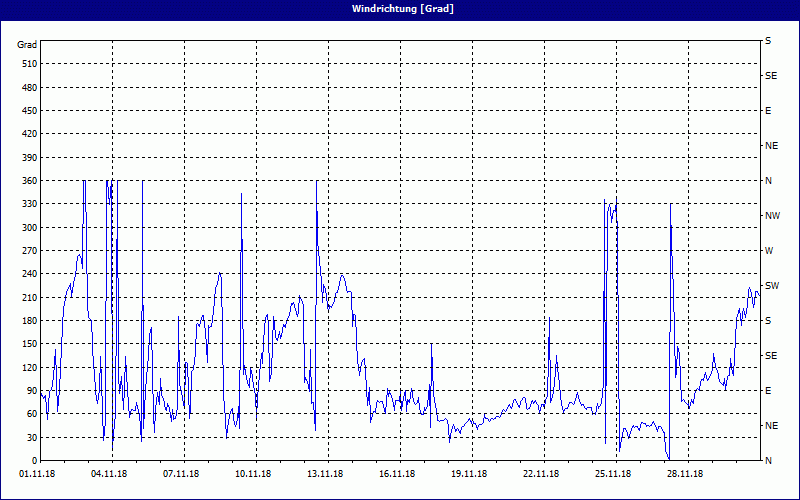Viewport: 800px width, 500px height.
Task: Select the 420 degree axis label
Action: point(31,134)
